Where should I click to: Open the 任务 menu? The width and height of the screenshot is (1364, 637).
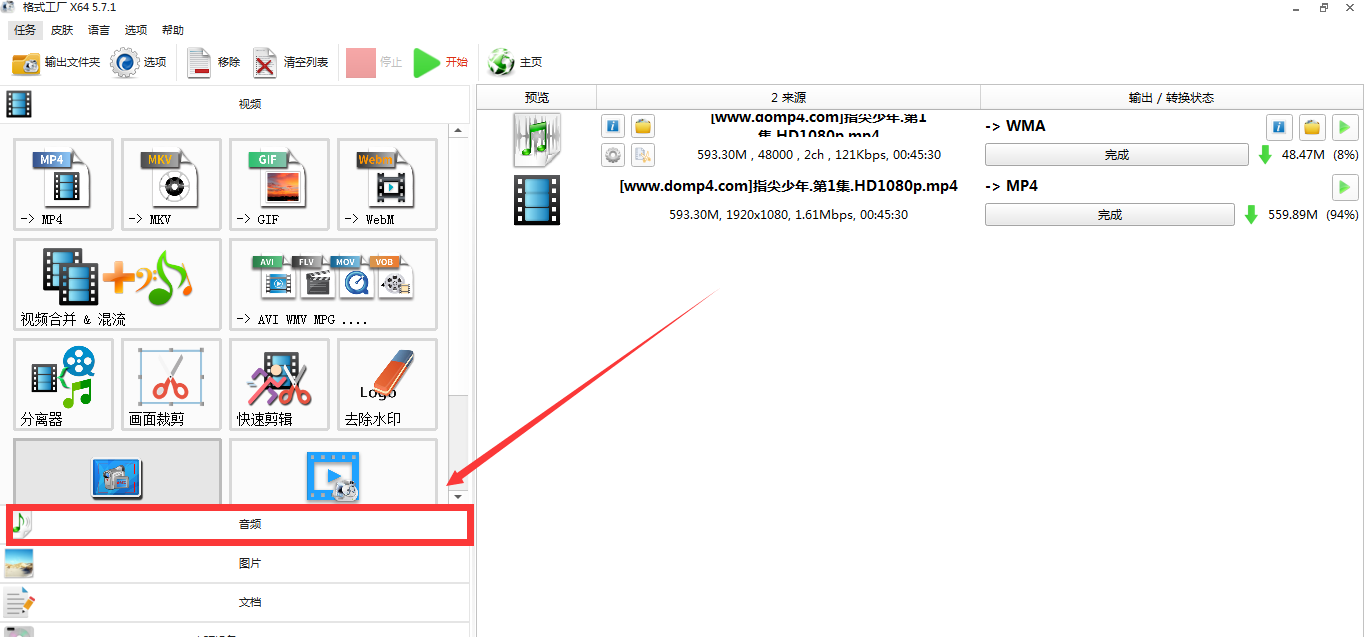coord(25,30)
